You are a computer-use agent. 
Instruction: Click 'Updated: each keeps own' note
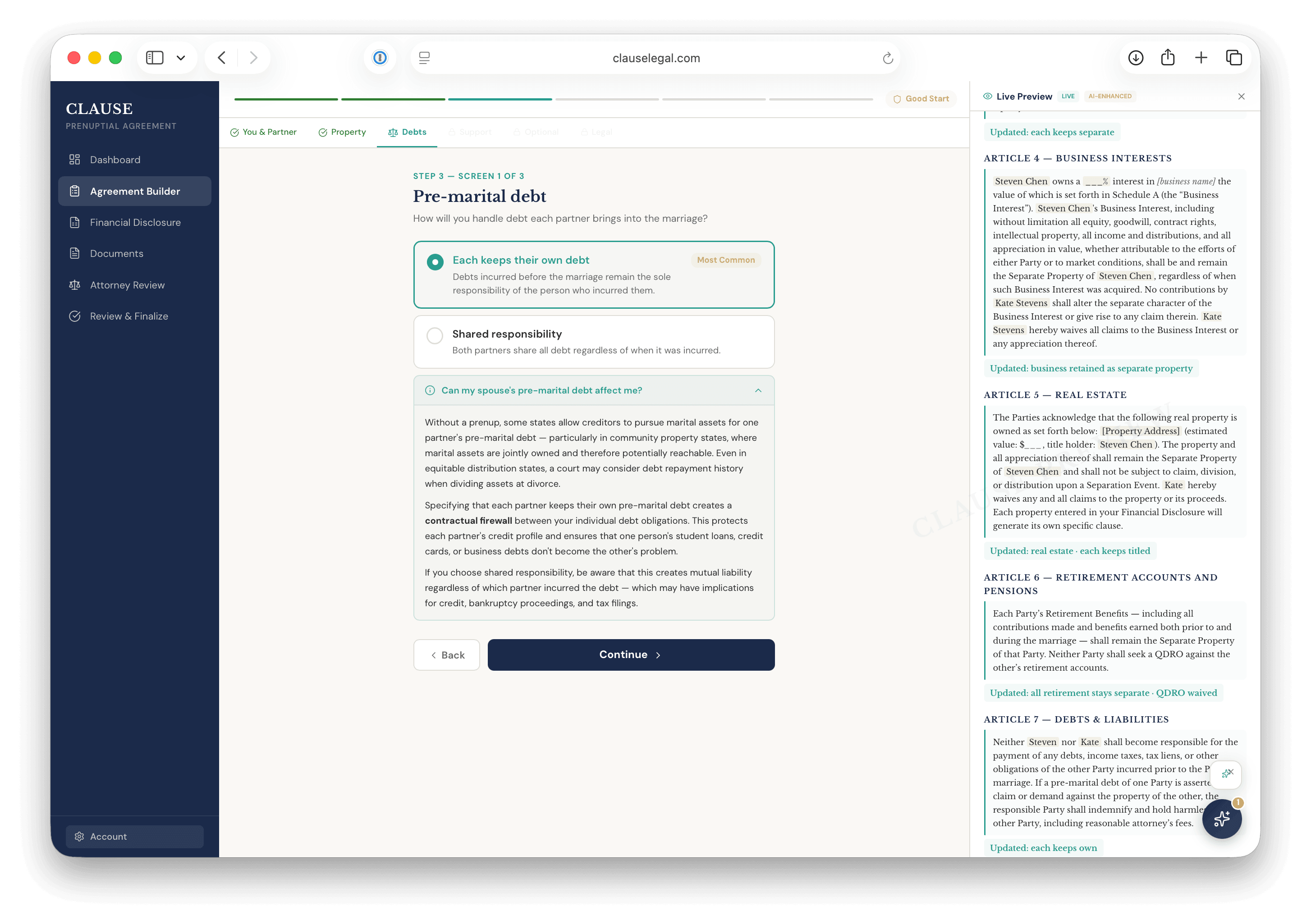[1043, 847]
